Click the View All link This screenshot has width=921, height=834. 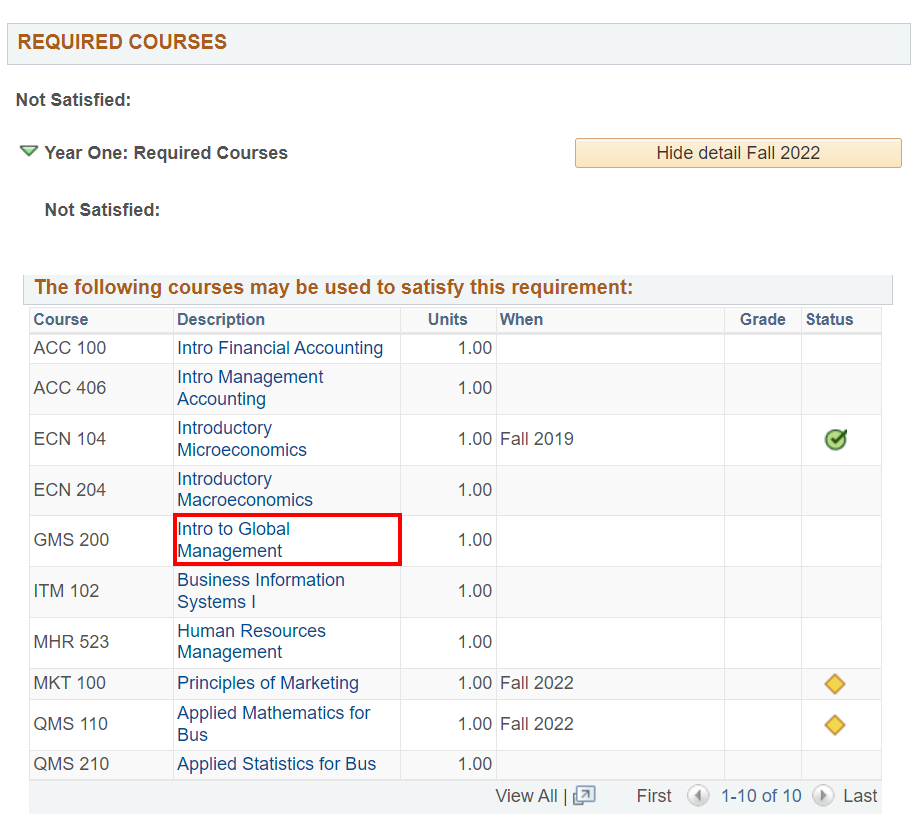(x=526, y=796)
